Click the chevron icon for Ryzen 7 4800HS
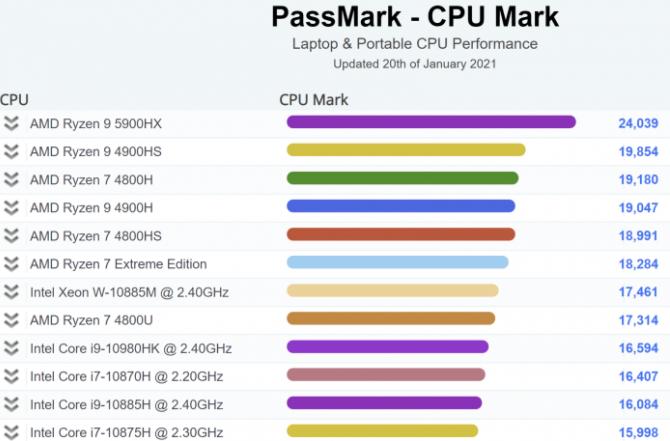The height and width of the screenshot is (441, 670). [x=12, y=235]
